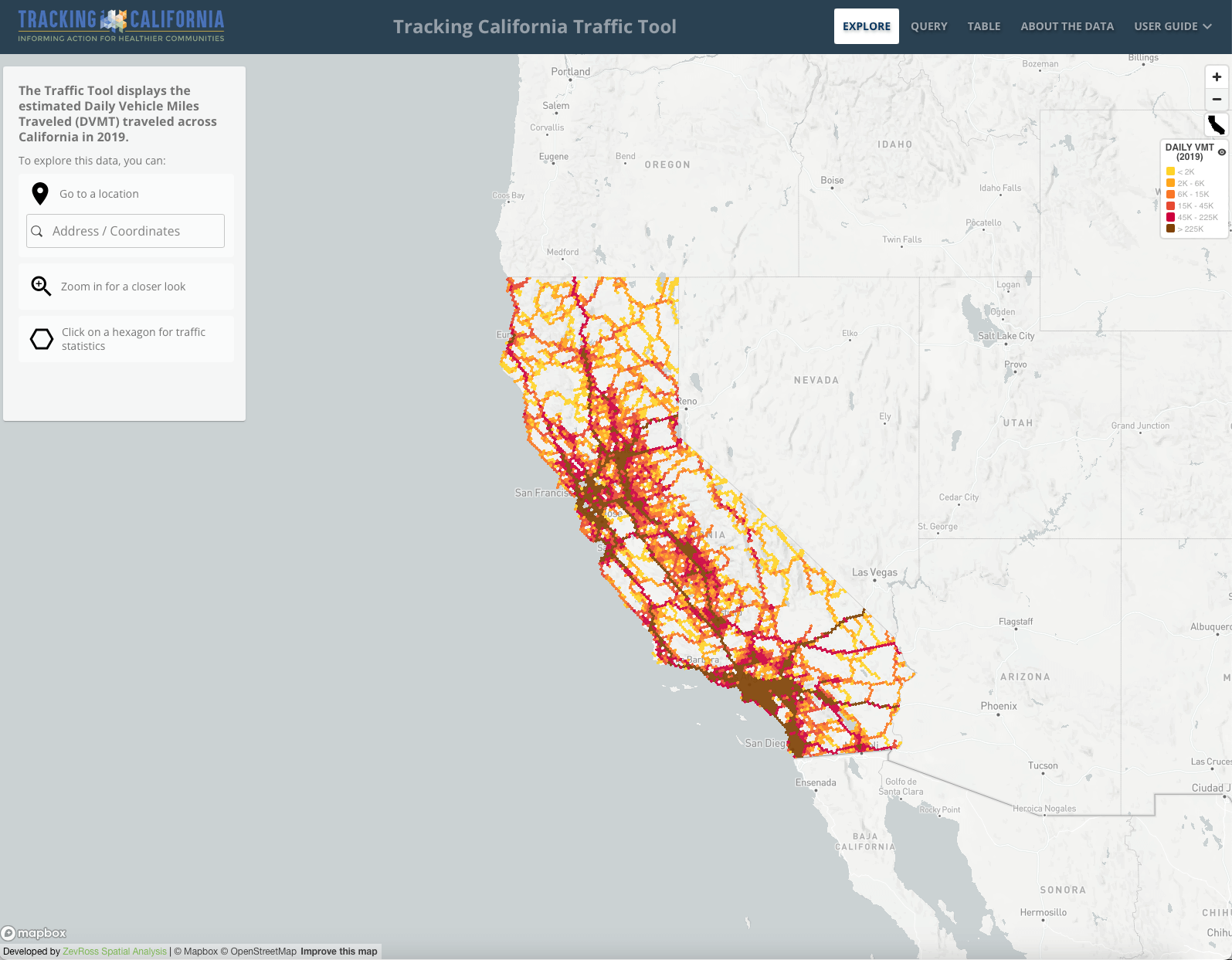
Task: Reset map view with the California icon
Action: (1217, 125)
